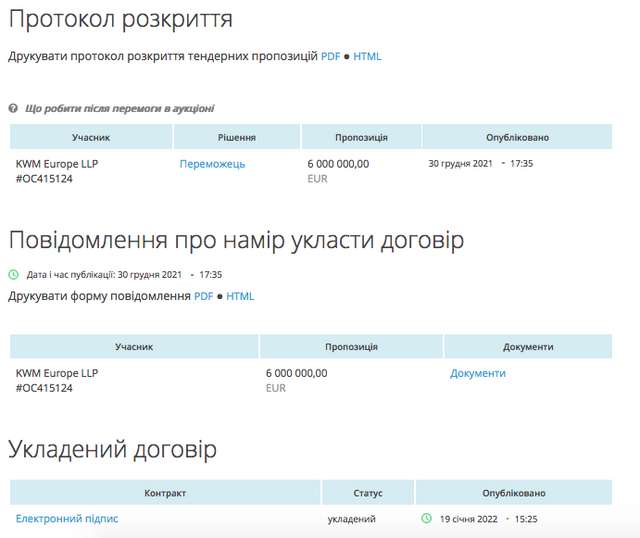
Task: Click the green clock icon beside the publication date
Action: click(x=14, y=274)
